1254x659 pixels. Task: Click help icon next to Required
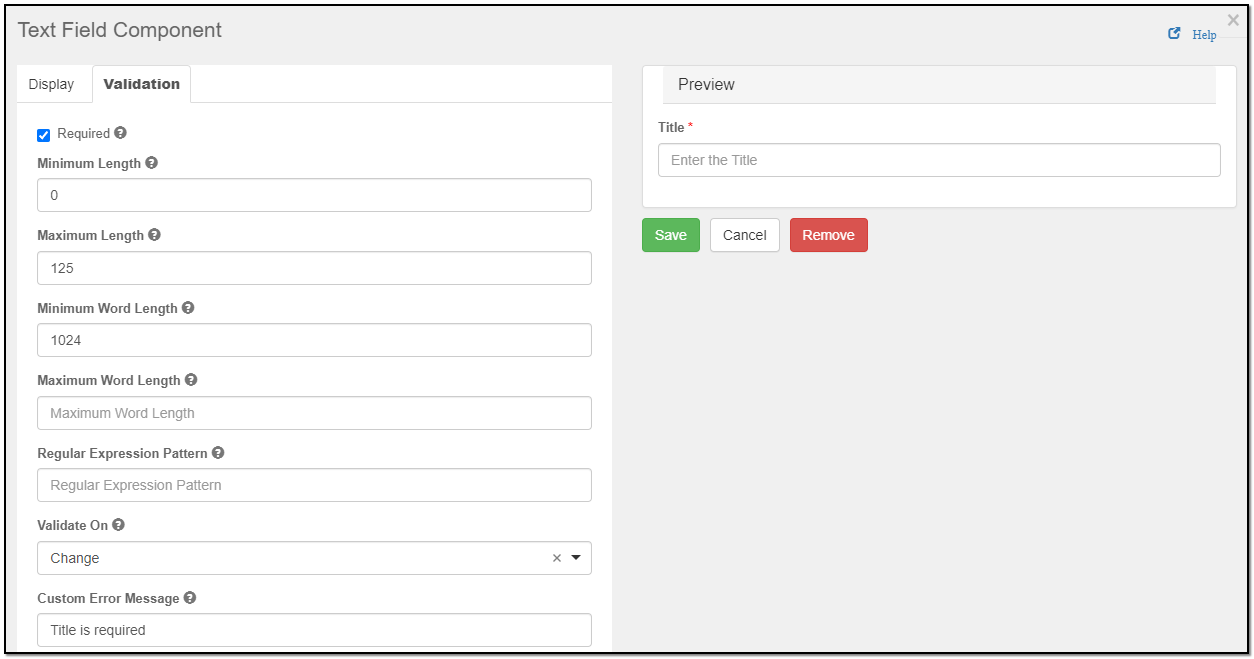(120, 133)
